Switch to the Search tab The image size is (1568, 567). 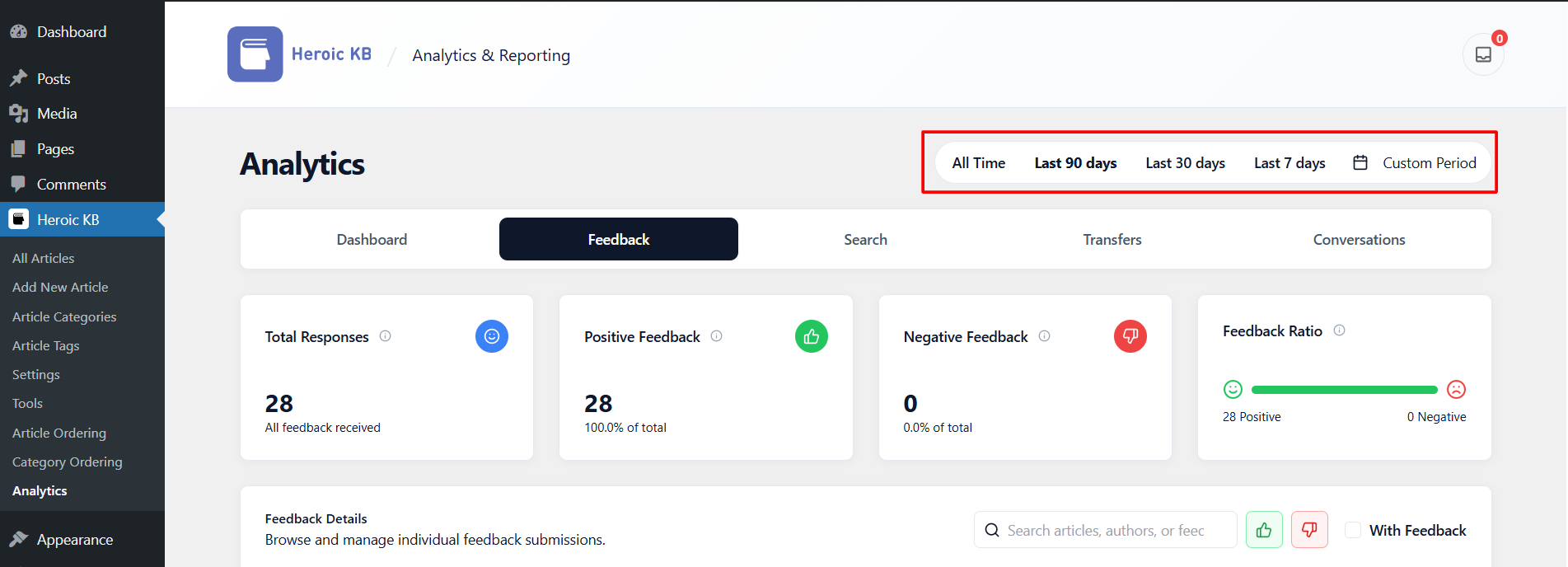pos(865,239)
